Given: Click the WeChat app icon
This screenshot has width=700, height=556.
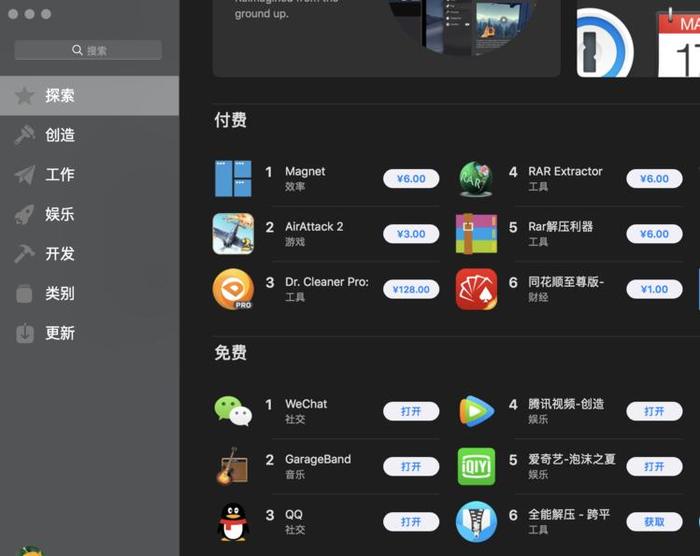Looking at the screenshot, I should pyautogui.click(x=233, y=411).
